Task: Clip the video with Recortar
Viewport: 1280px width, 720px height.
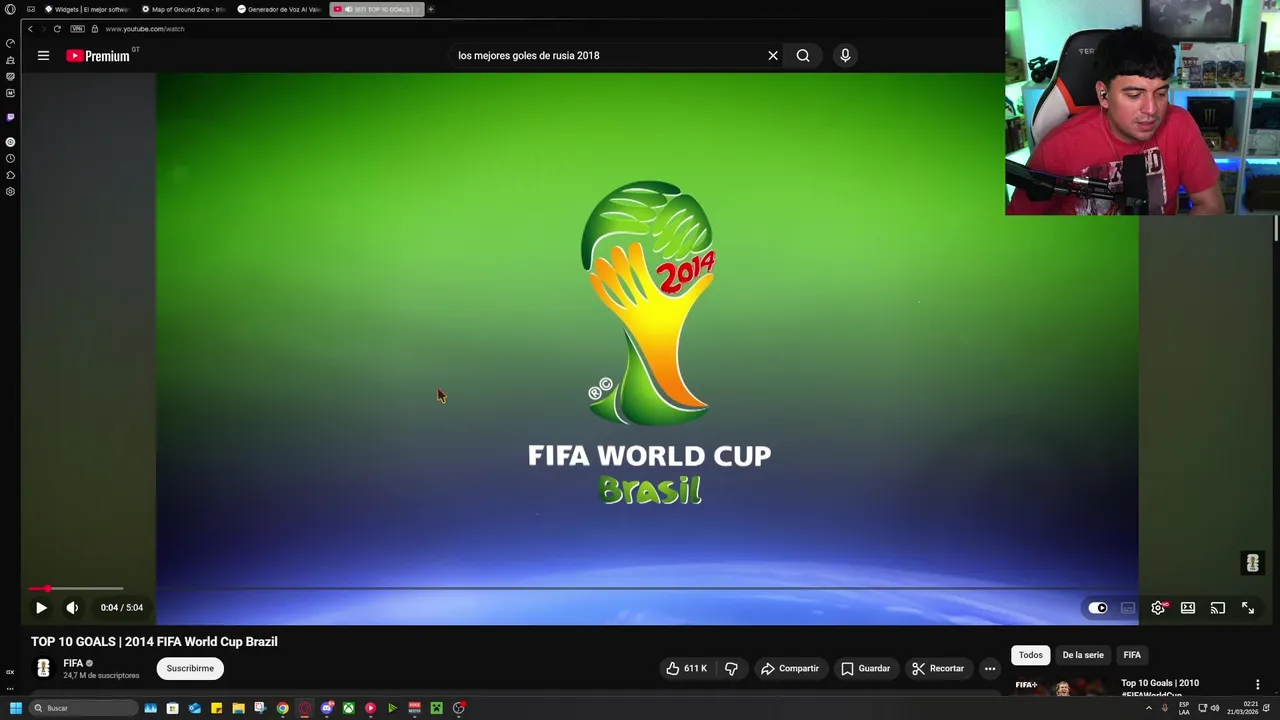Action: click(938, 668)
